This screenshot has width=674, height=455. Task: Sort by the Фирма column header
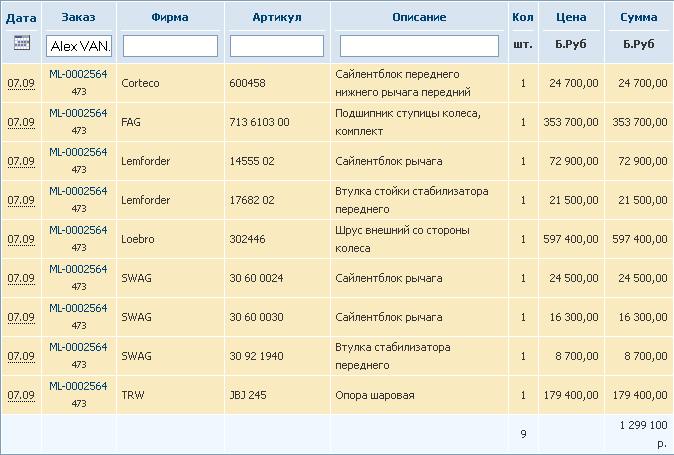click(x=170, y=17)
